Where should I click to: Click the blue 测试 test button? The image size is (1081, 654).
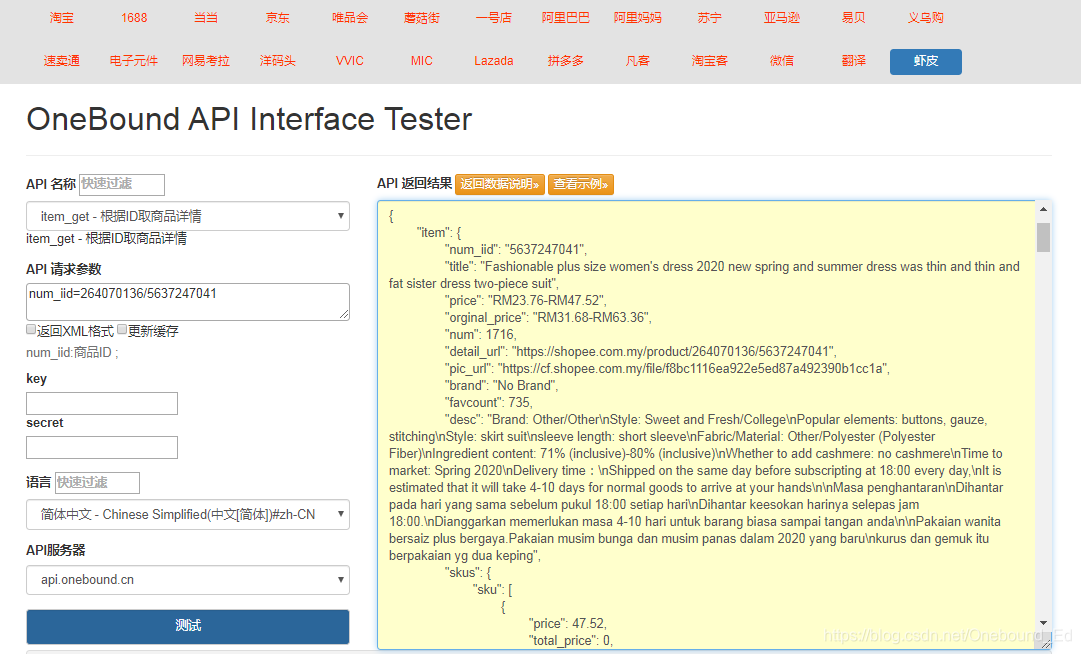(x=188, y=626)
